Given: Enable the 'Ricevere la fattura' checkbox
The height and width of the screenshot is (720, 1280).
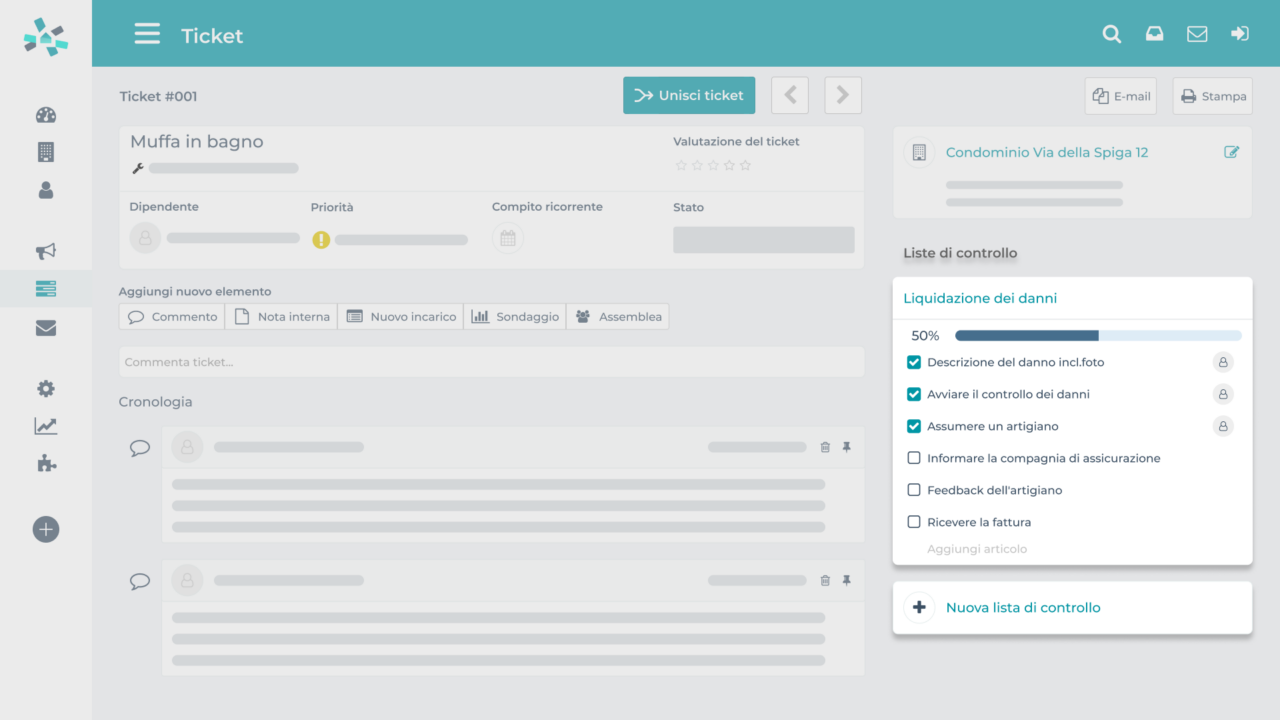Looking at the screenshot, I should click(x=915, y=521).
